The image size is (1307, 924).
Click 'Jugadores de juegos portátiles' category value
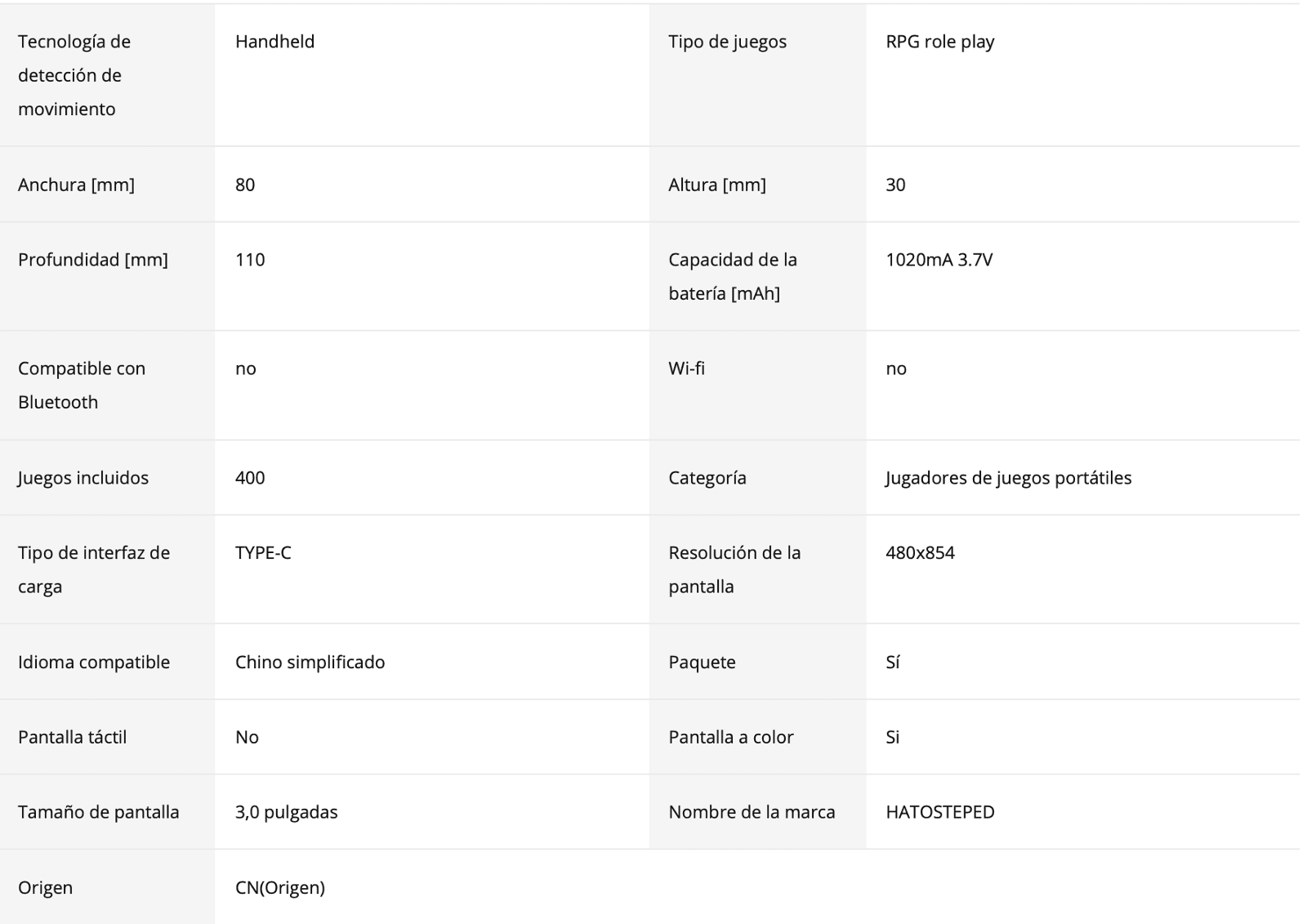point(1008,478)
